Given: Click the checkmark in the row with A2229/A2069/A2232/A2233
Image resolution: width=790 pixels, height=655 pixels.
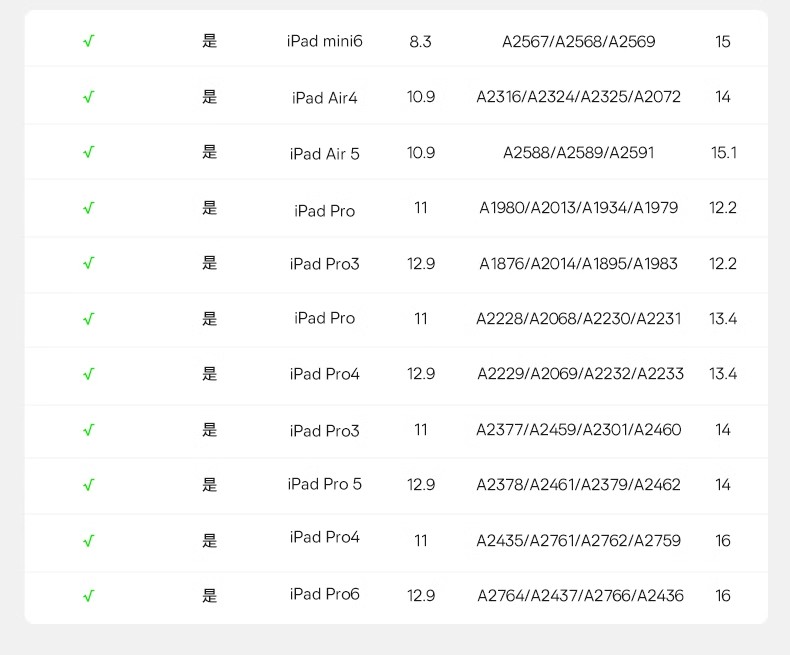Looking at the screenshot, I should click(x=89, y=374).
